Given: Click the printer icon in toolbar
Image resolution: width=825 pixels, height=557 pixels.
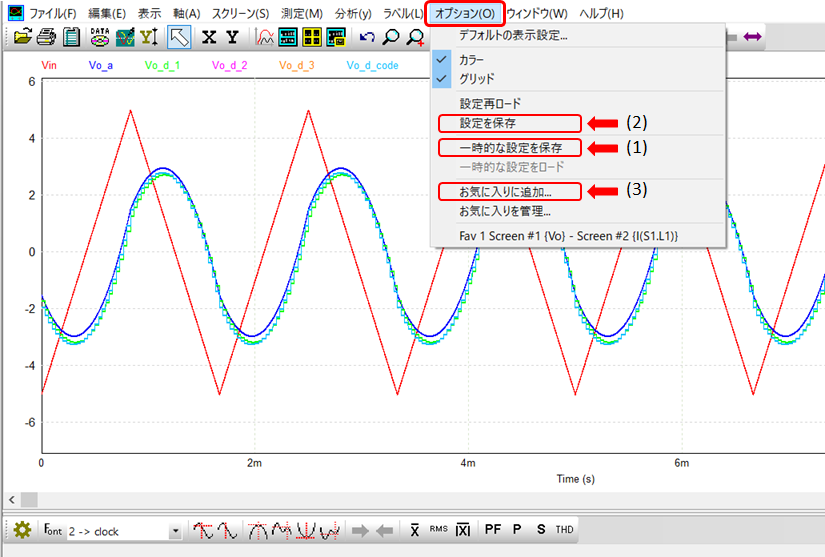Looking at the screenshot, I should pos(46,38).
